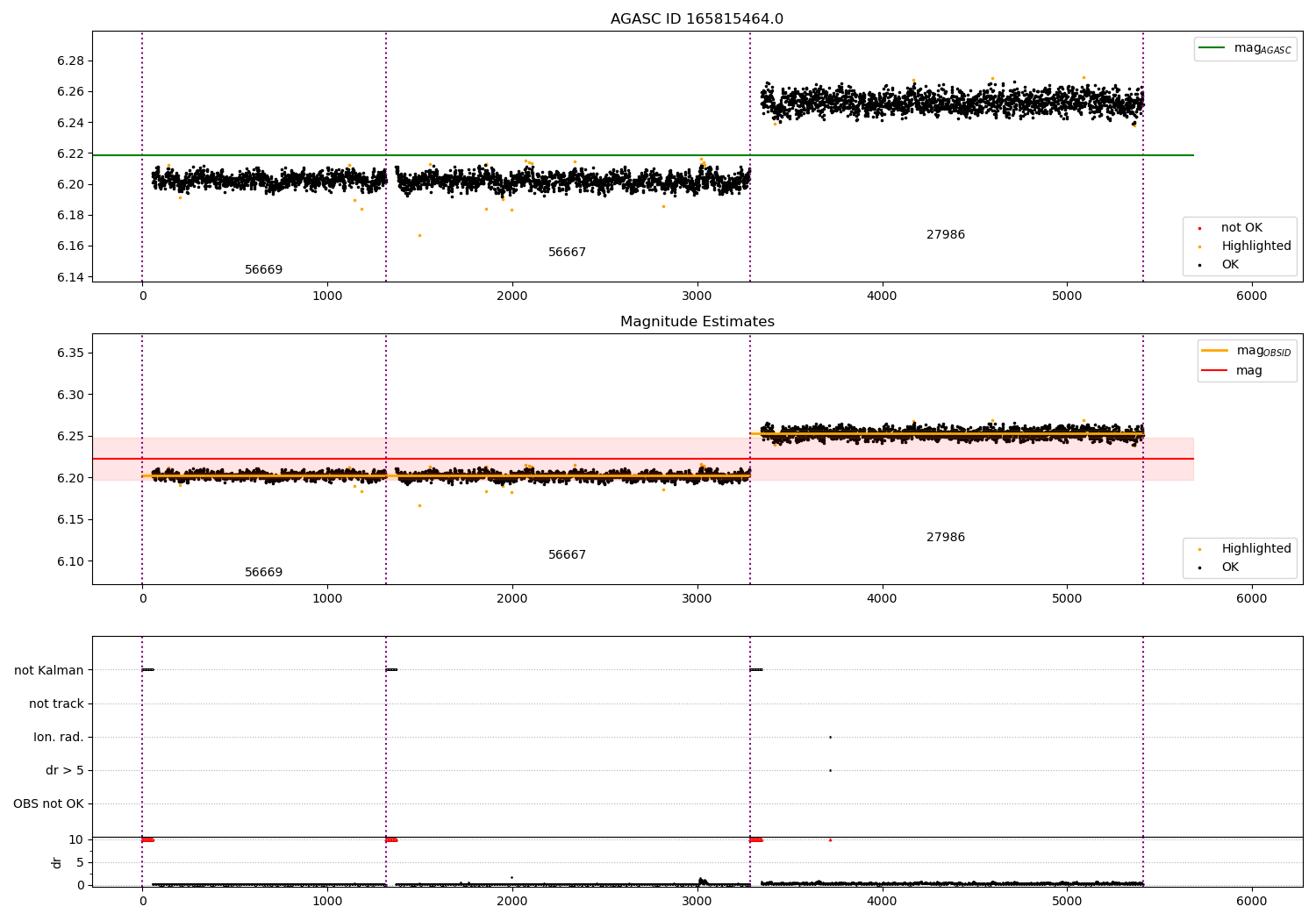Click obsid label 56669 in Magnitude Estimates plot
This screenshot has height=921, width=1316.
[x=263, y=573]
